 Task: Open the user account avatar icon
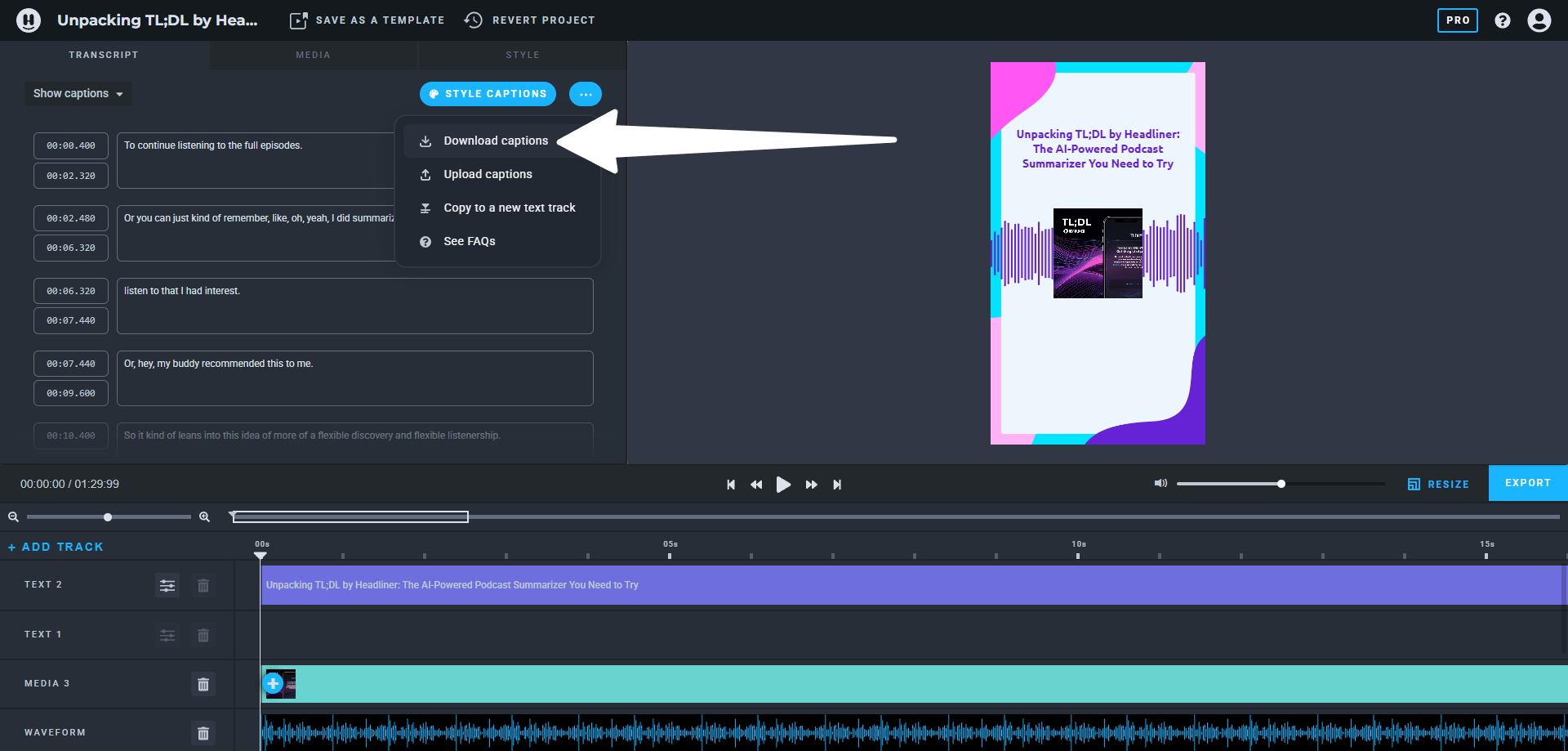[1539, 20]
